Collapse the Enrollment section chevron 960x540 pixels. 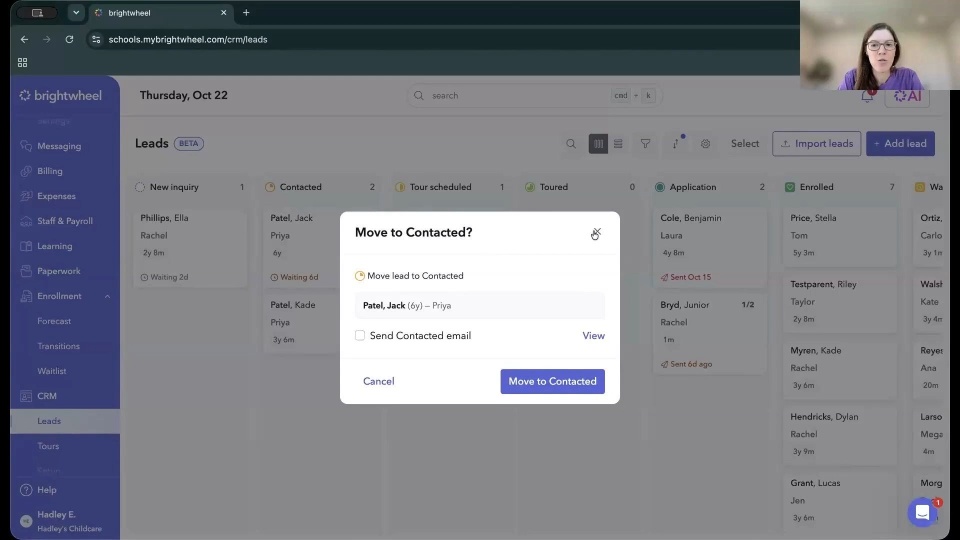(x=107, y=296)
